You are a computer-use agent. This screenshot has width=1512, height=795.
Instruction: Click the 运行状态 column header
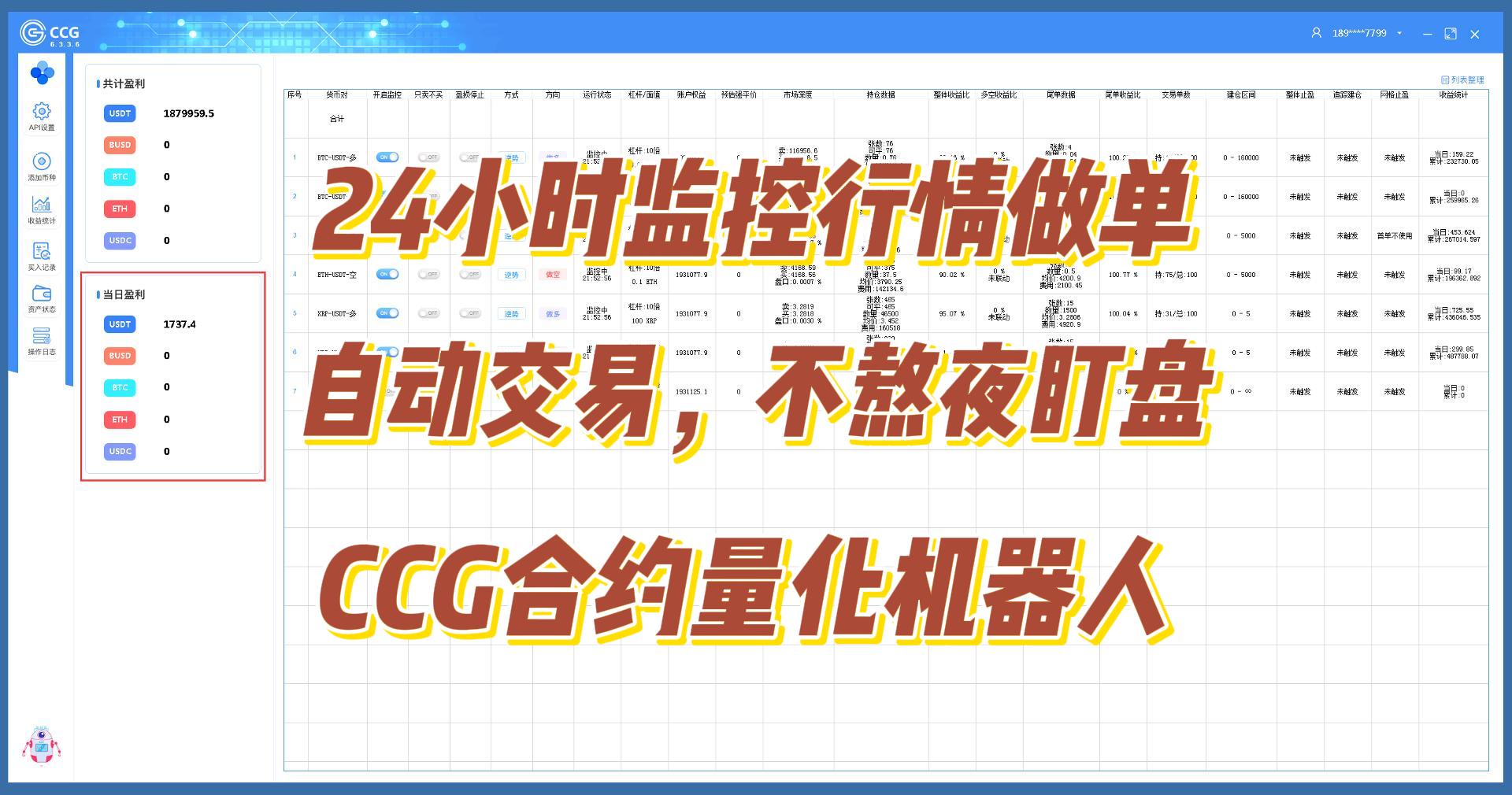(x=597, y=94)
